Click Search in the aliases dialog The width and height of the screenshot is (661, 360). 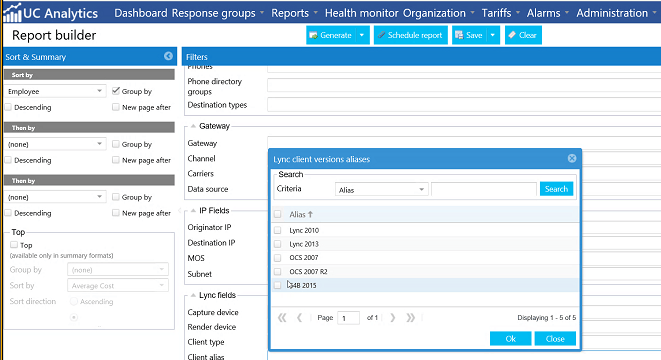pyautogui.click(x=556, y=189)
